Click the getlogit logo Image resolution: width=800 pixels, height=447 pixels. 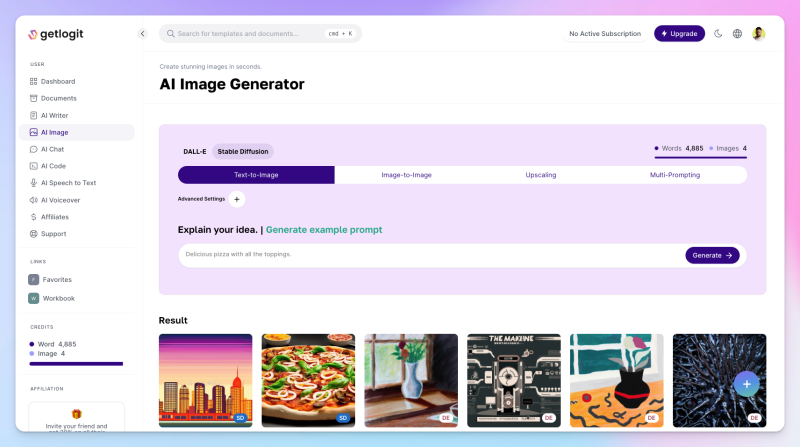tap(55, 34)
